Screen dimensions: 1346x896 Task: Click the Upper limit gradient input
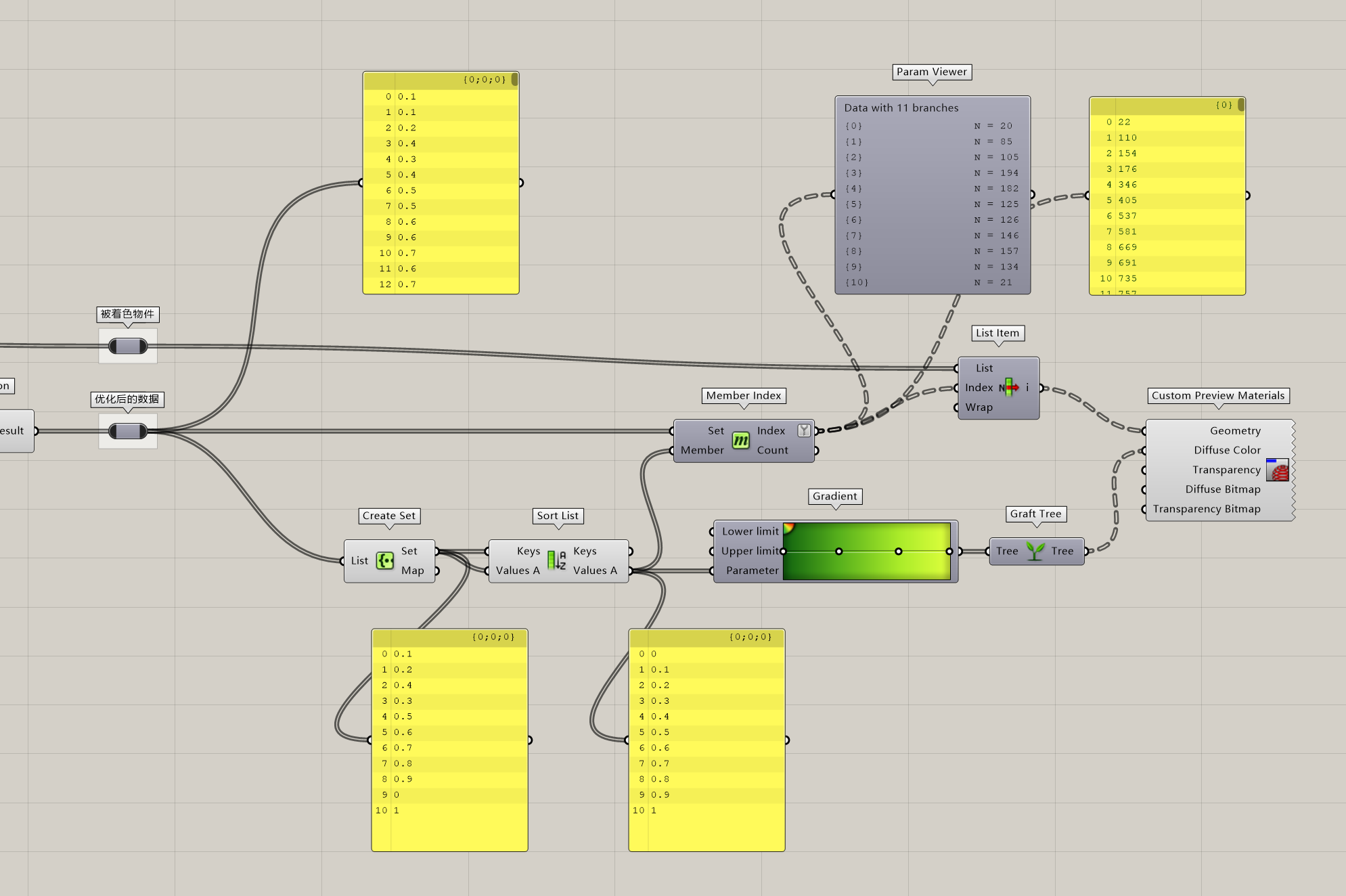pyautogui.click(x=750, y=551)
